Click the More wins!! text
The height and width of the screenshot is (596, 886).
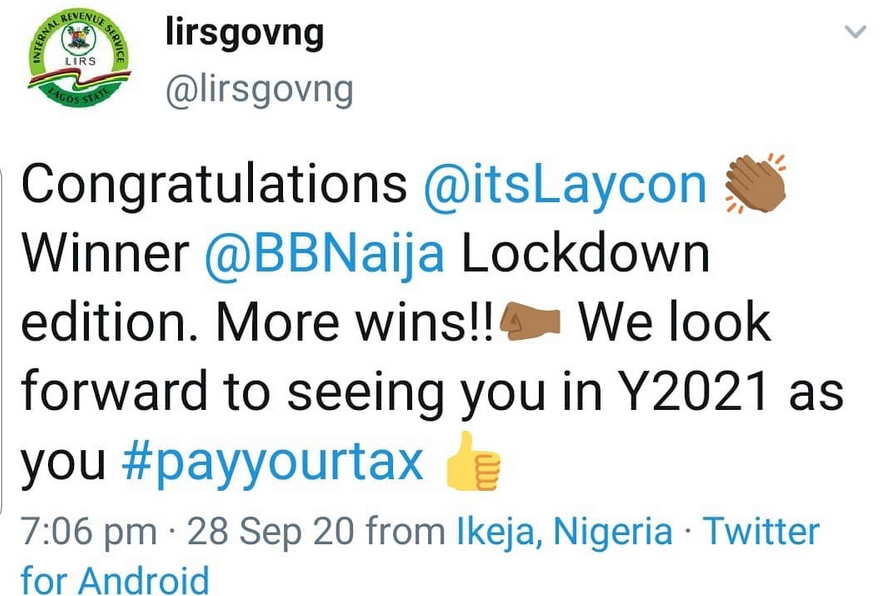click(x=355, y=323)
